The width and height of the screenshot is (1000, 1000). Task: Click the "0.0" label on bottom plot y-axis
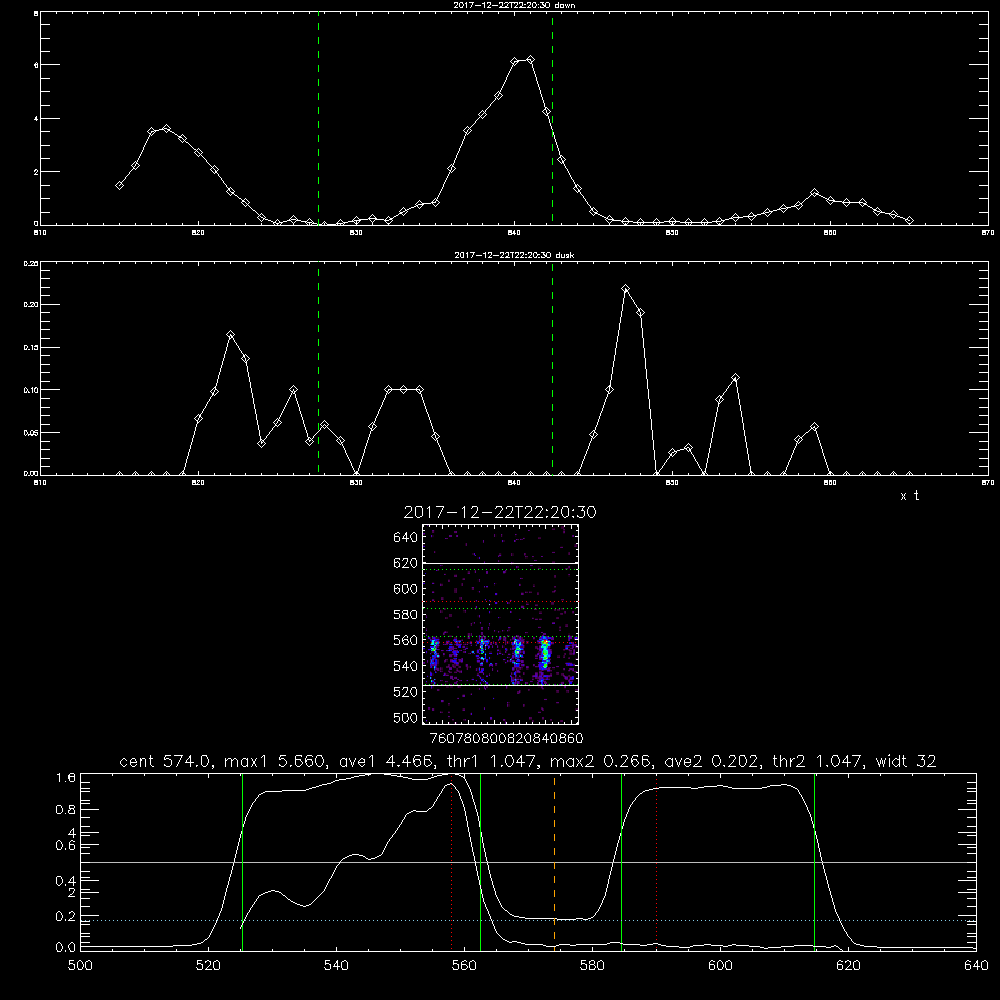click(66, 948)
